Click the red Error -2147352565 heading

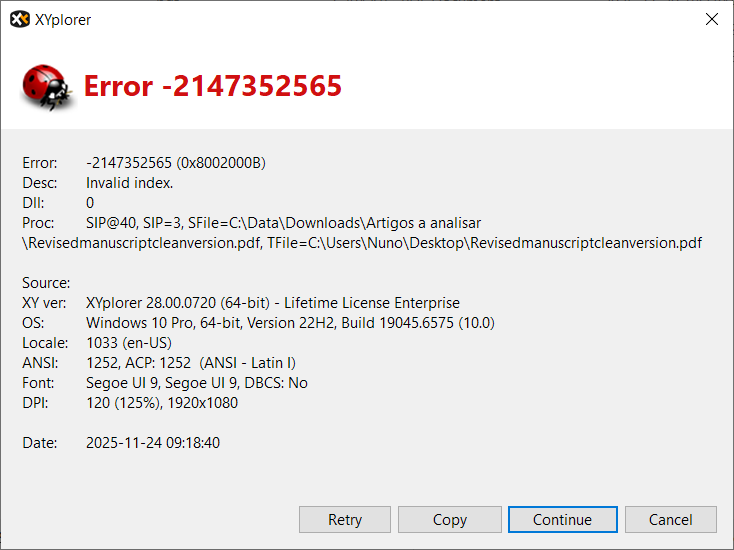coord(212,87)
